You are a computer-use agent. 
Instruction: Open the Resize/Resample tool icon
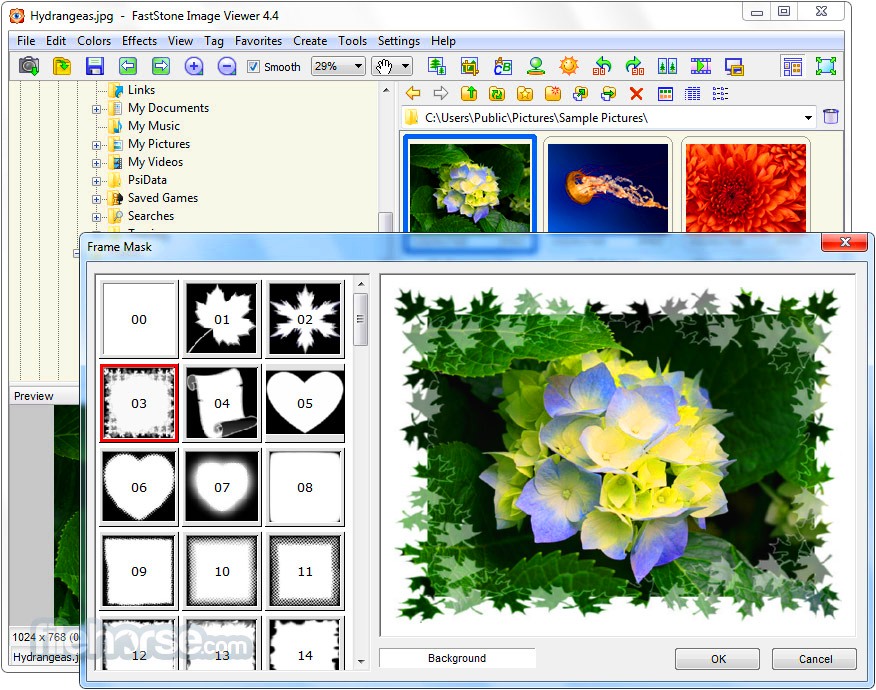437,66
